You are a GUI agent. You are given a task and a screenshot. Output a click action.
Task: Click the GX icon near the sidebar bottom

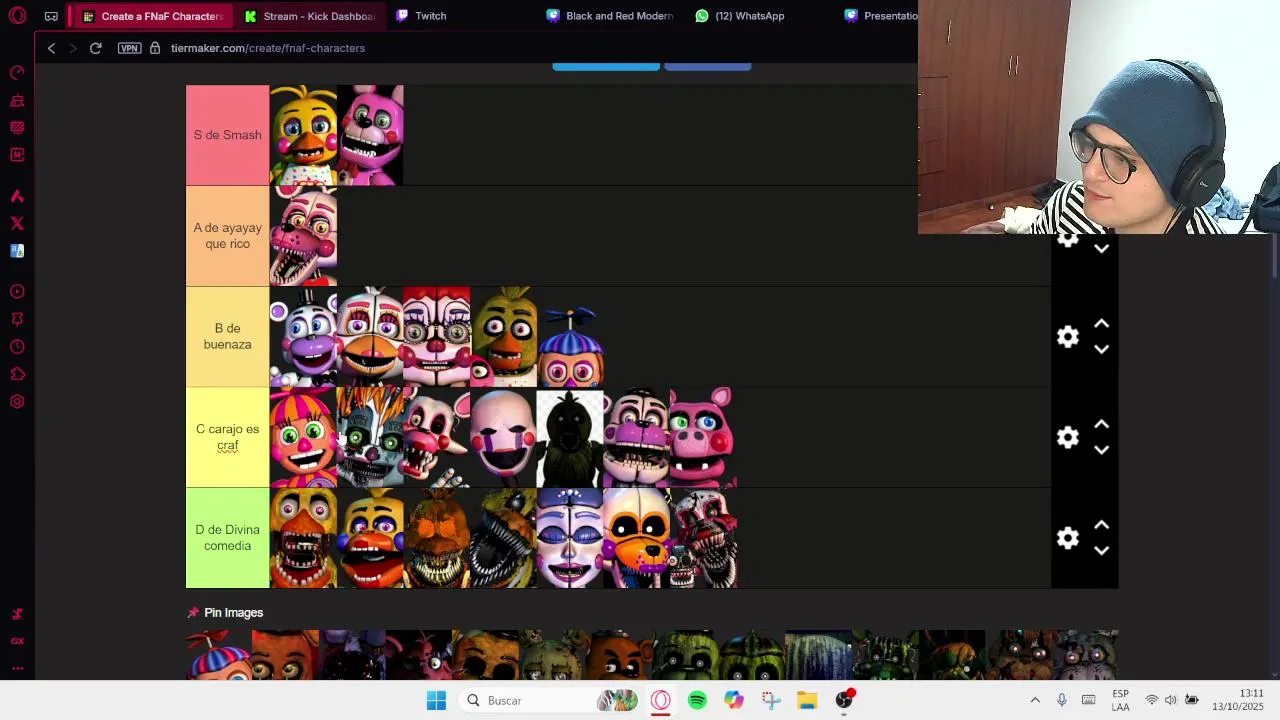coord(17,641)
